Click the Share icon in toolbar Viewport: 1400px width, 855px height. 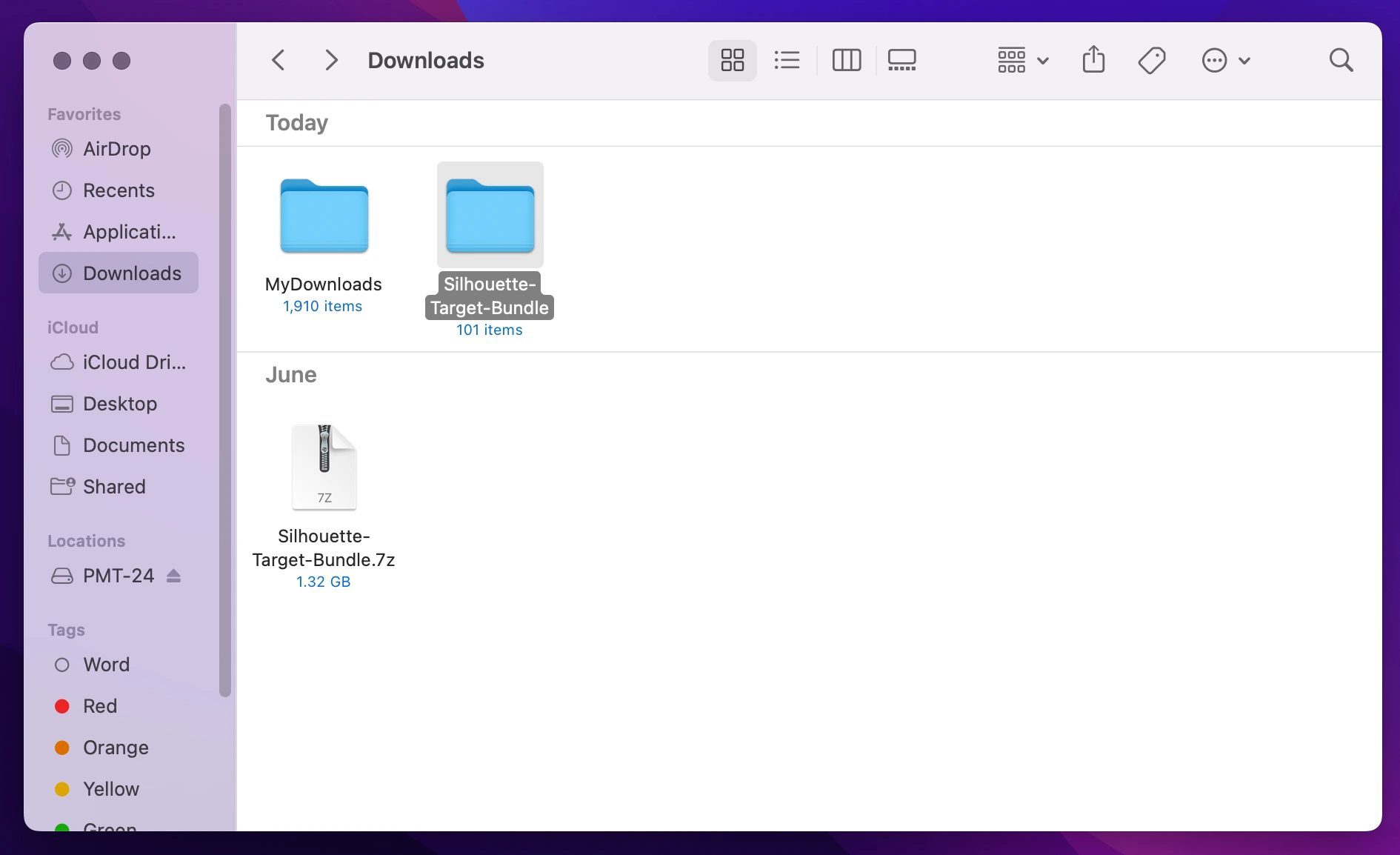click(1093, 60)
